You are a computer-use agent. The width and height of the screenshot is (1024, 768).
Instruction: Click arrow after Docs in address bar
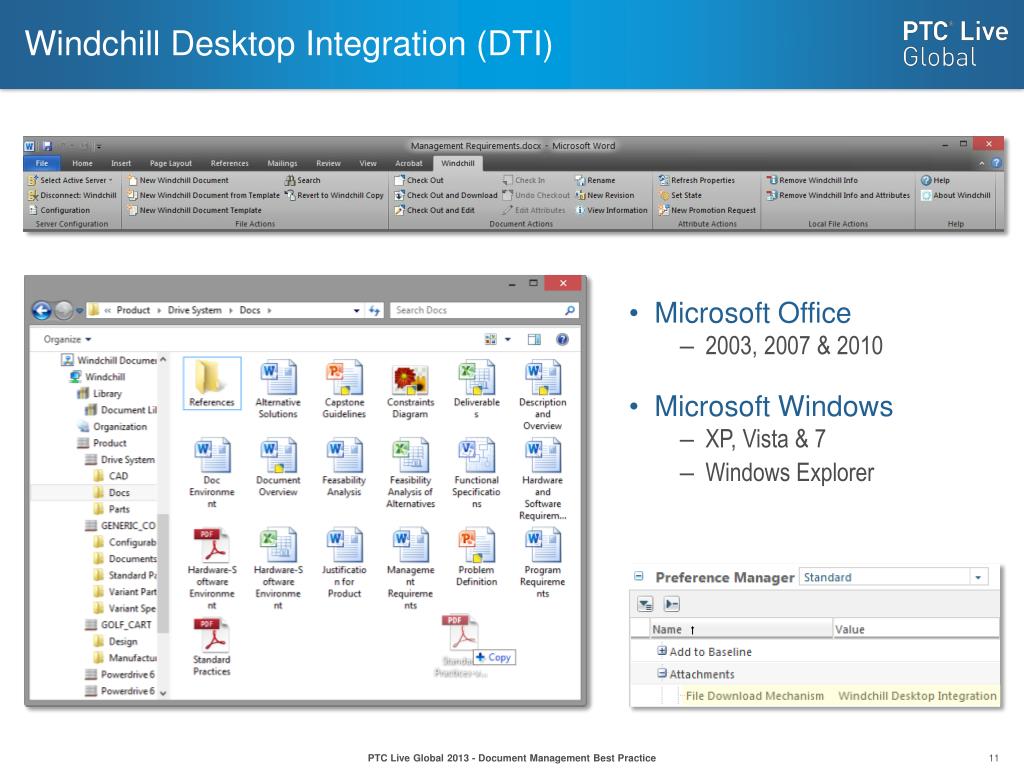coord(269,311)
